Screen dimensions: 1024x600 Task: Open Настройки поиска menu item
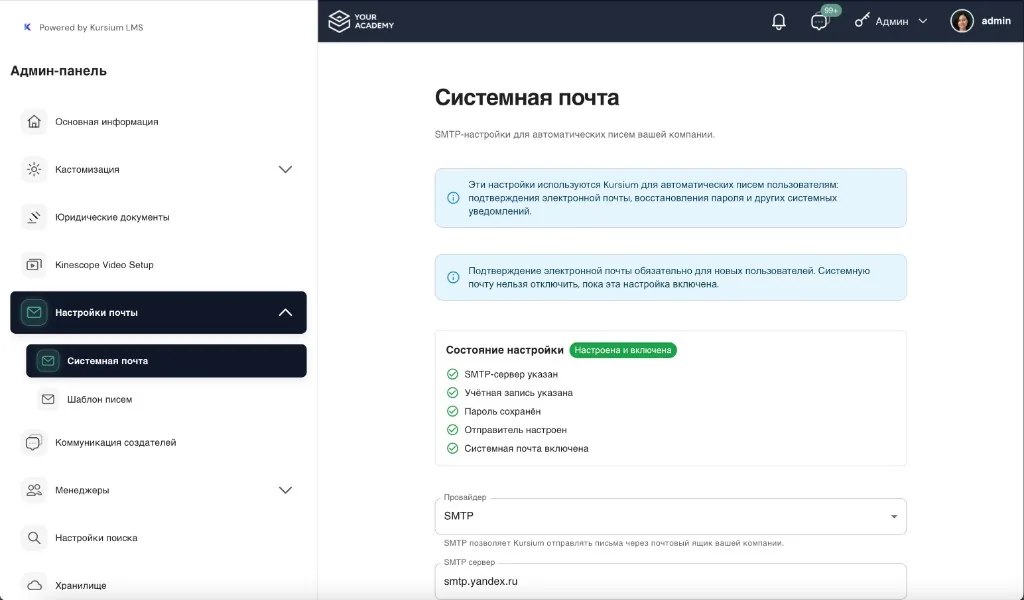[158, 538]
